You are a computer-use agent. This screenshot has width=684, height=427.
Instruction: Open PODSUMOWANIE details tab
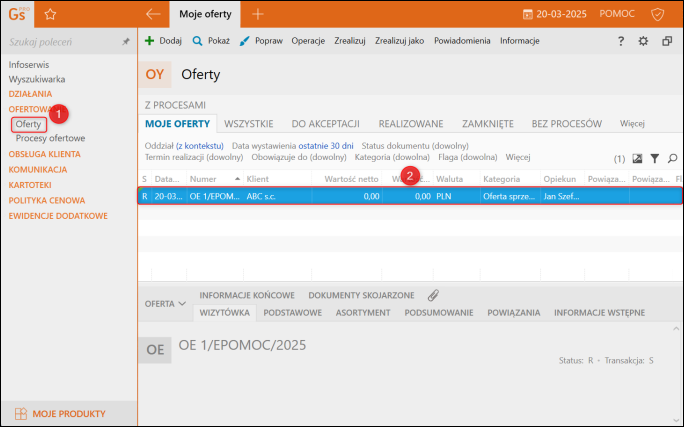(439, 313)
